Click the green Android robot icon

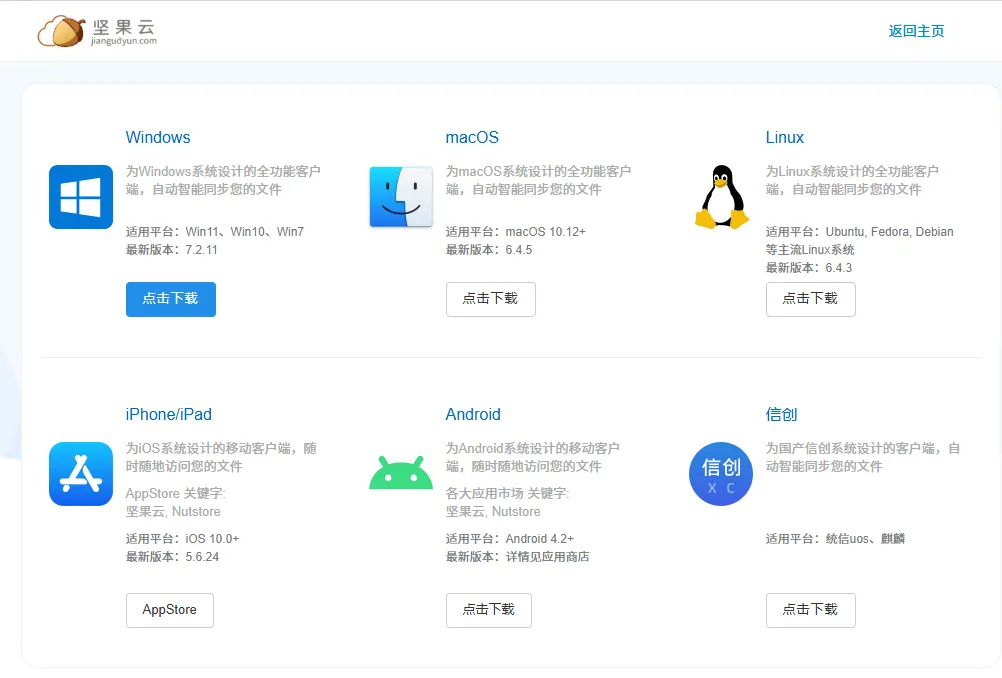(x=401, y=473)
